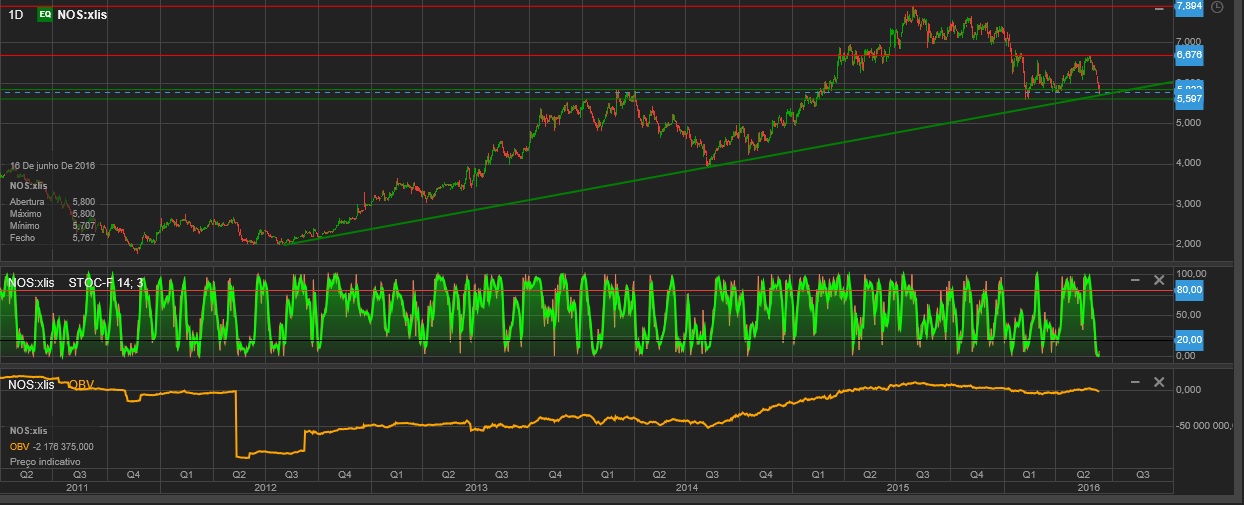Click the 2016 year label on the time axis
This screenshot has height=505, width=1244.
coord(1088,487)
